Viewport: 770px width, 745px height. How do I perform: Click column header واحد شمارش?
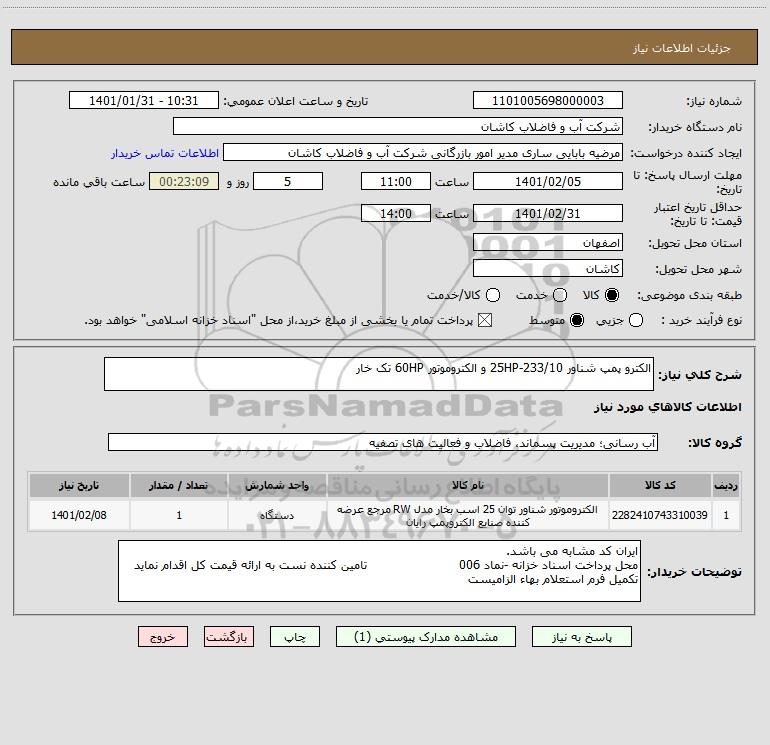click(x=277, y=485)
